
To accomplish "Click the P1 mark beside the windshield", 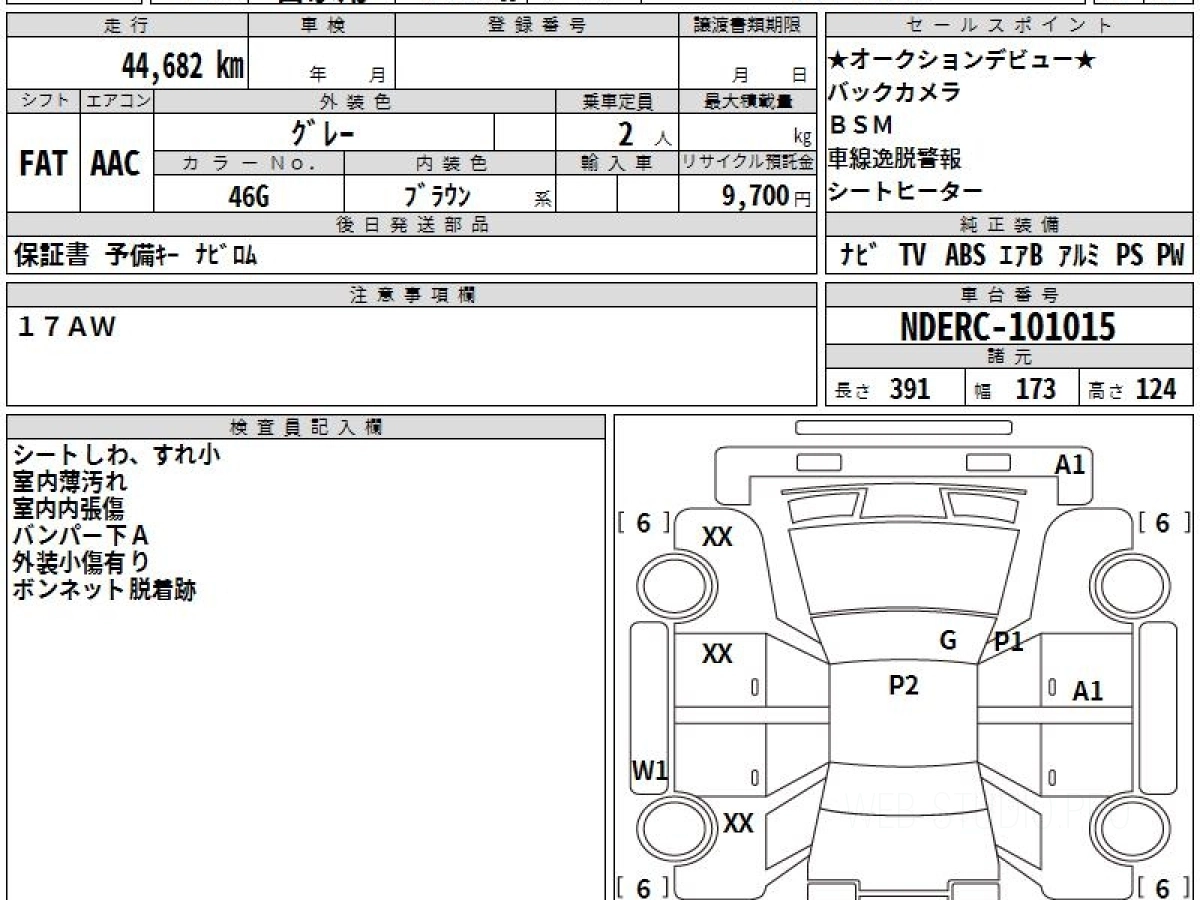I will tap(1008, 642).
